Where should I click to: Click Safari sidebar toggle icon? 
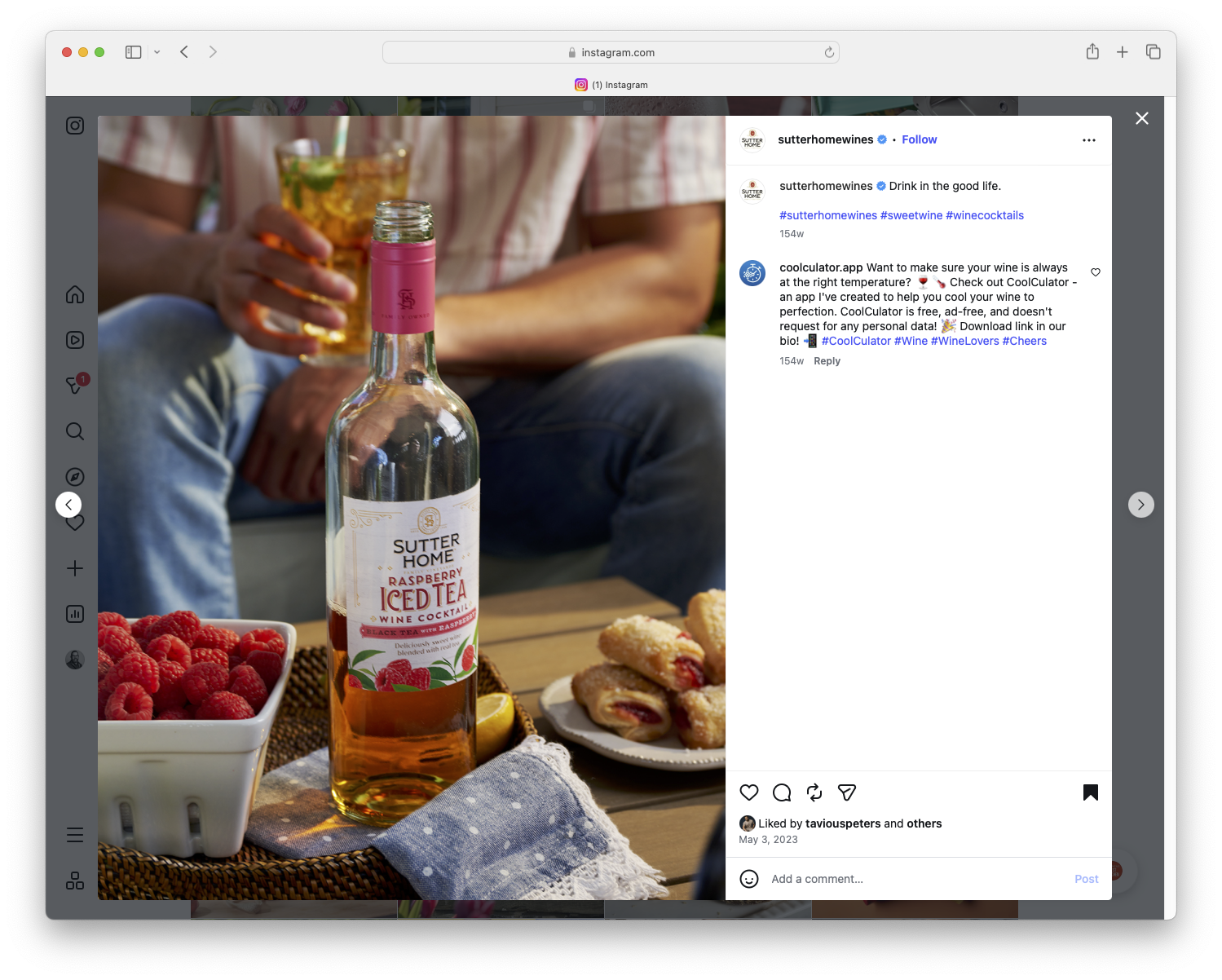pos(134,52)
